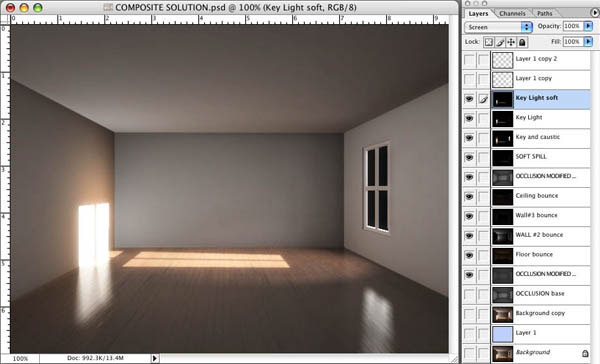Screen dimensions: 600x364
Task: Click the lock position move icon
Action: [511, 42]
